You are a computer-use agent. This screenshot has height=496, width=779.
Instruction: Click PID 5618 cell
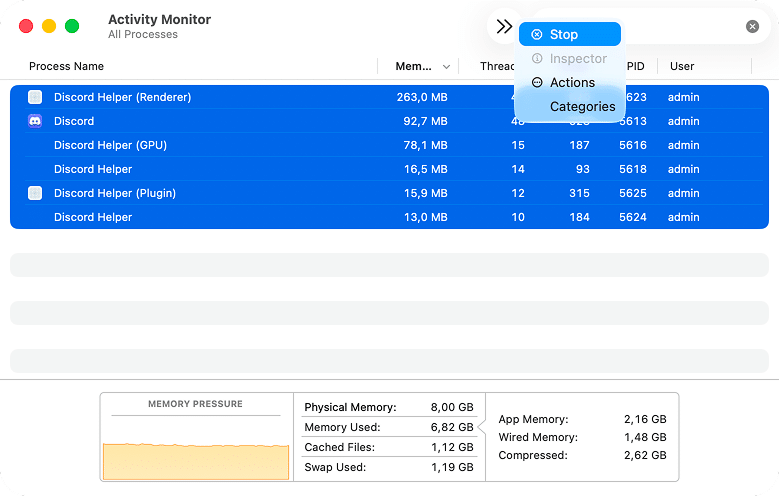pos(632,169)
